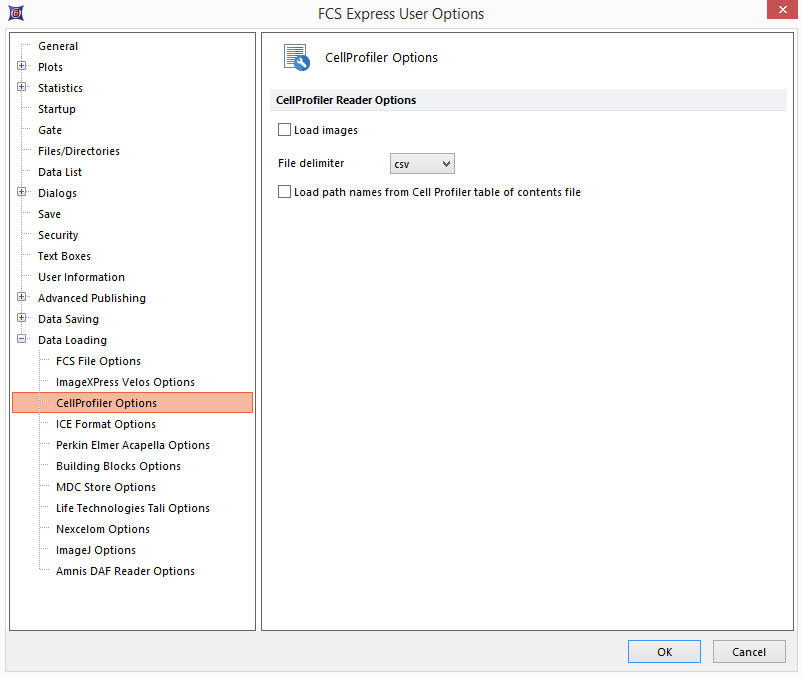Expand the Dialogs tree node
802x677 pixels.
click(x=22, y=193)
